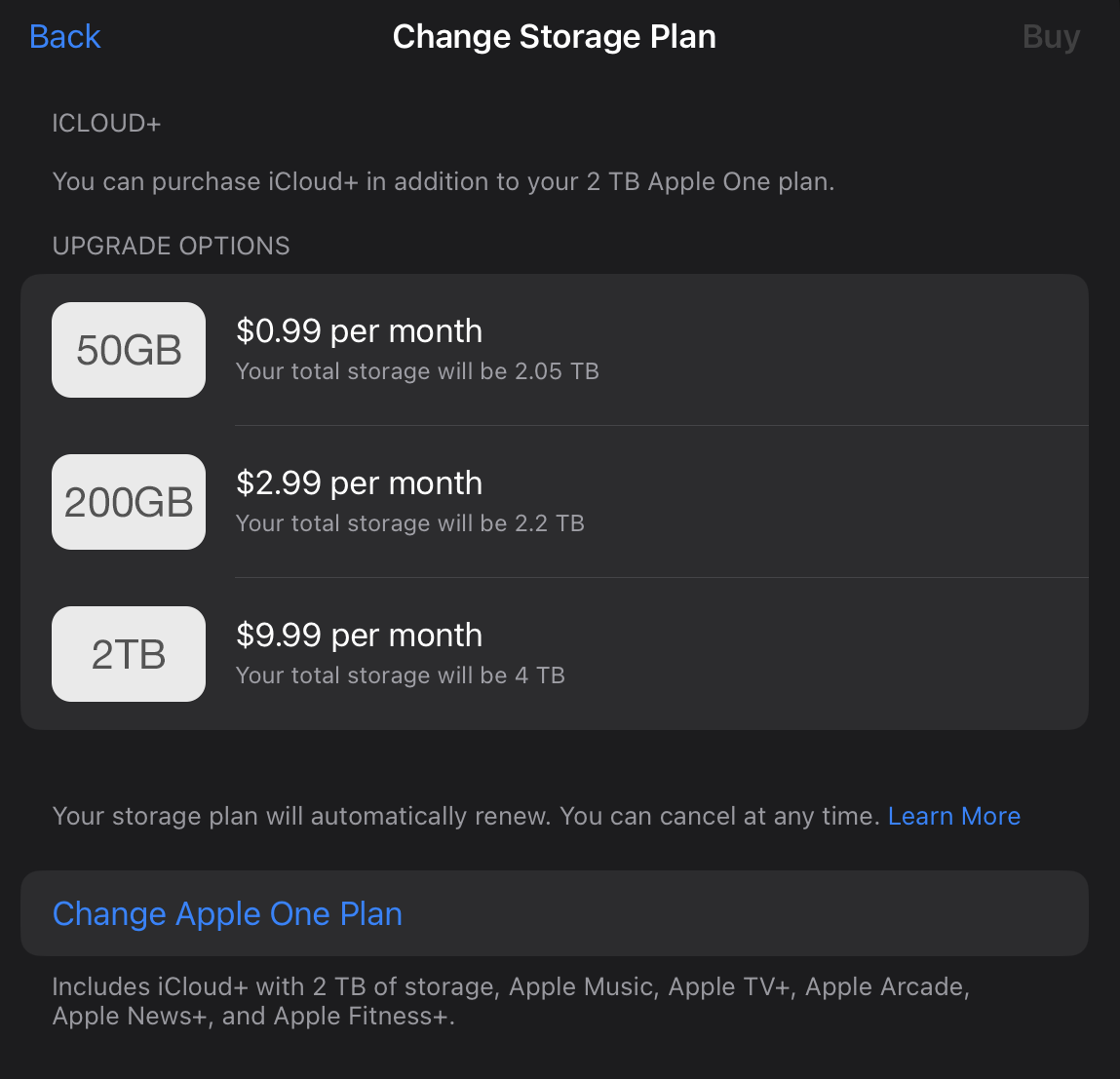Screen dimensions: 1120x1079
Task: Tap the ICLOUD+ section header
Action: click(x=106, y=124)
